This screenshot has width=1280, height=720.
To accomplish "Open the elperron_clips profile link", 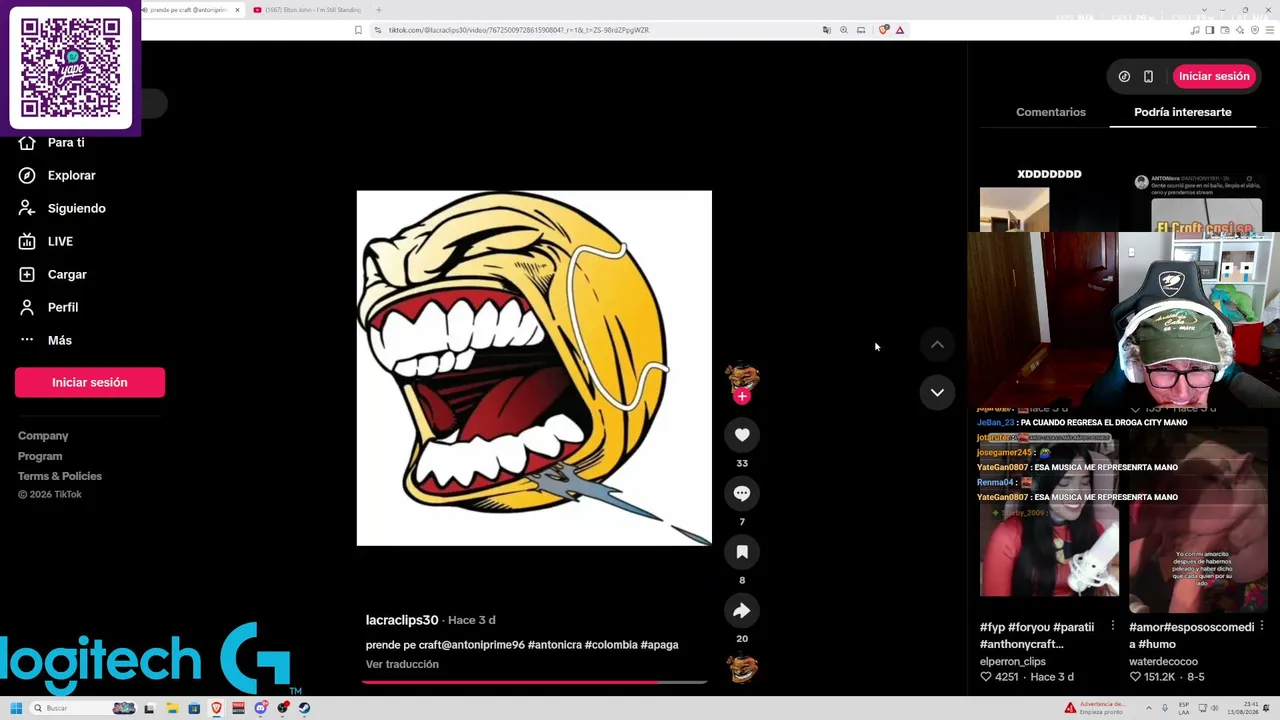I will pyautogui.click(x=1013, y=661).
